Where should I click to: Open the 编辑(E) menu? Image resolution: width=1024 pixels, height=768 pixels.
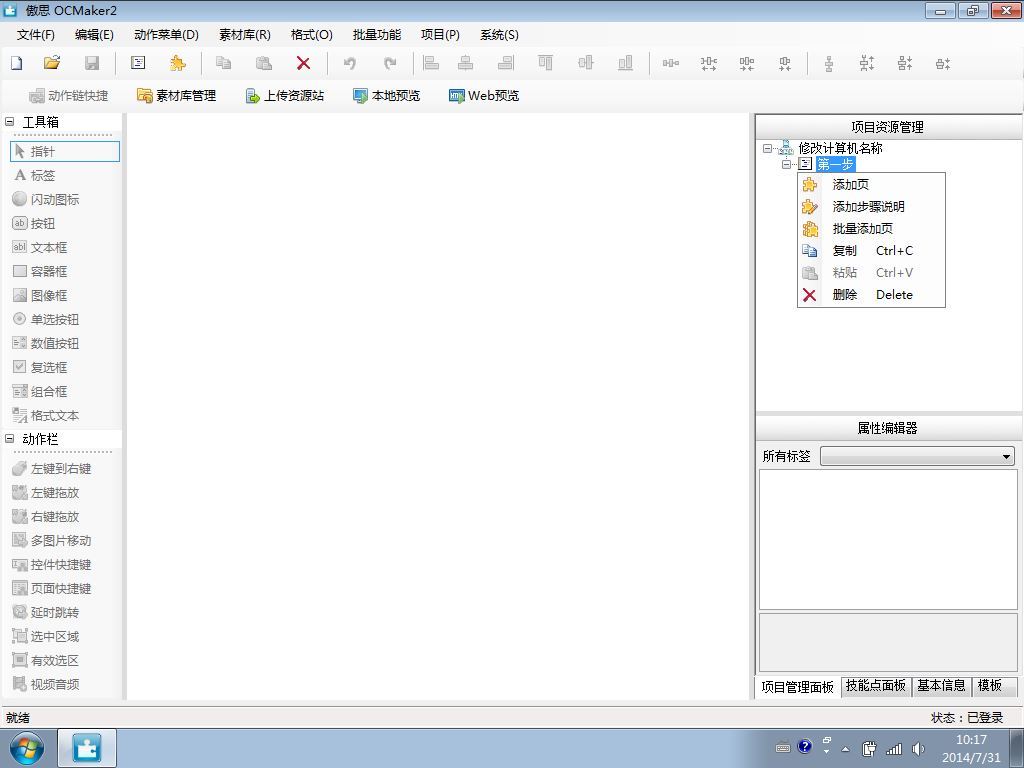(94, 35)
